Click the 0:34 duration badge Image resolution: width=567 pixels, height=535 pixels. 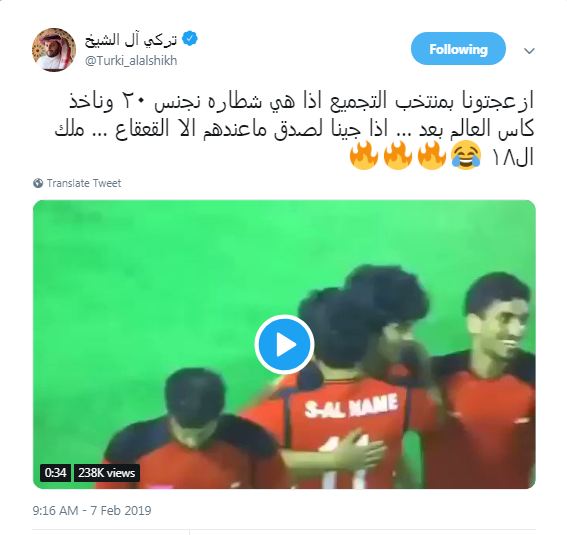click(55, 473)
